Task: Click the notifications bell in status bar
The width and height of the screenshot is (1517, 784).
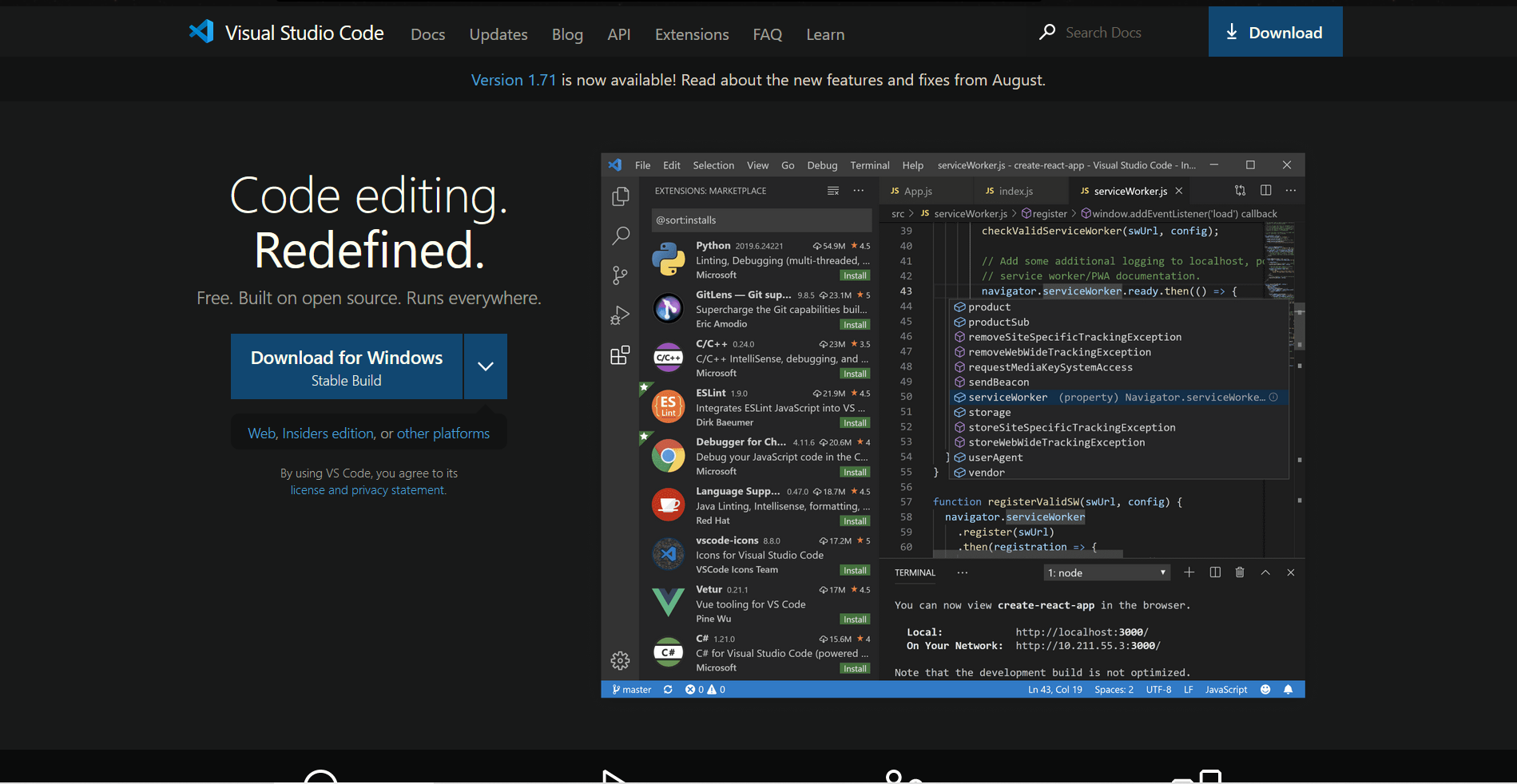Action: 1288,690
